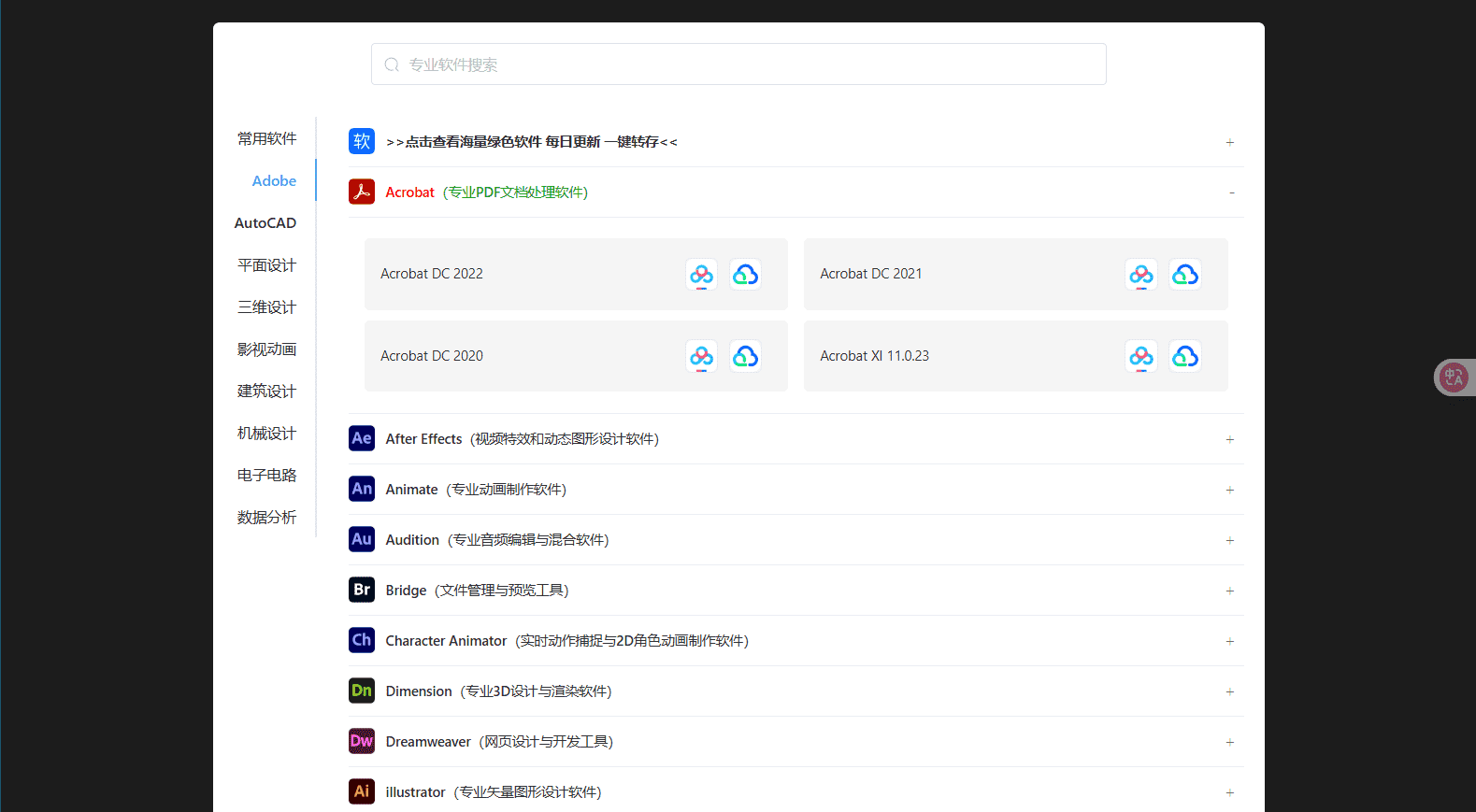
Task: Click the blue 软 icon
Action: (362, 141)
